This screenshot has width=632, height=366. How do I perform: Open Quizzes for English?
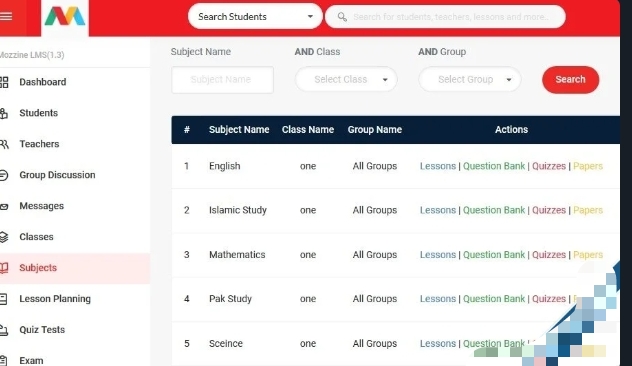[x=549, y=166]
